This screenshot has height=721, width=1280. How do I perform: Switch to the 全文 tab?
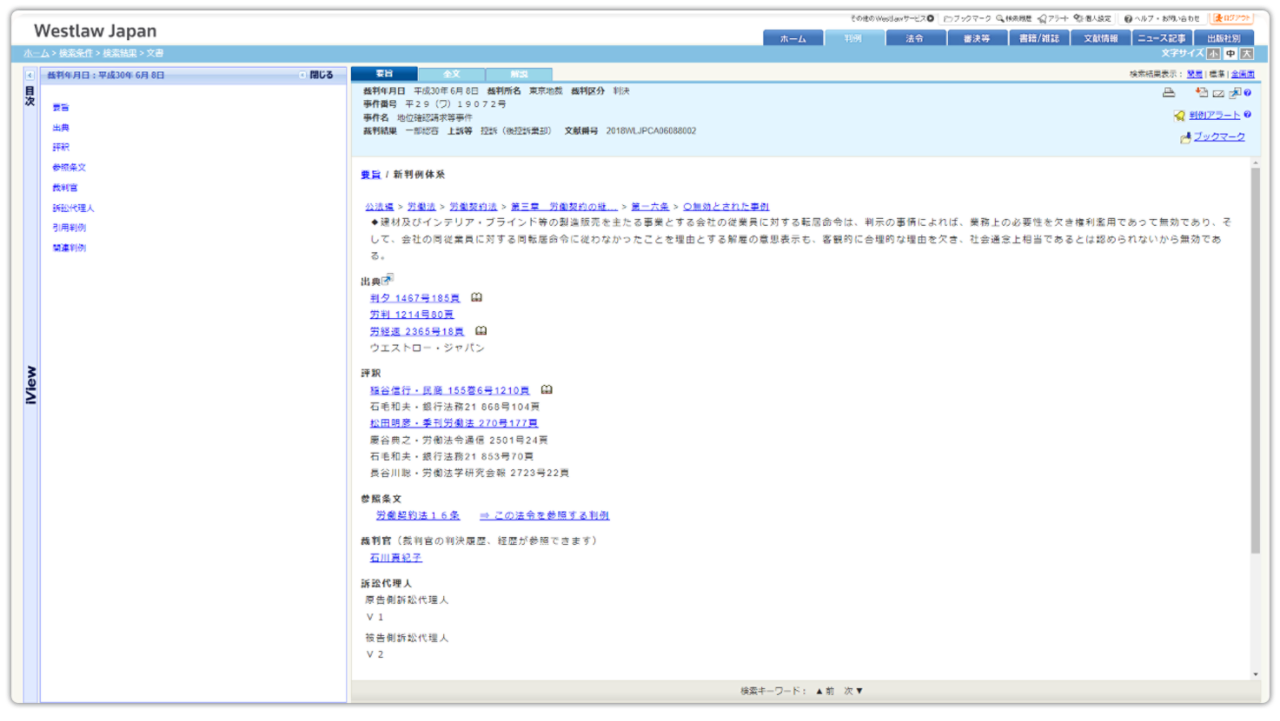[x=451, y=74]
